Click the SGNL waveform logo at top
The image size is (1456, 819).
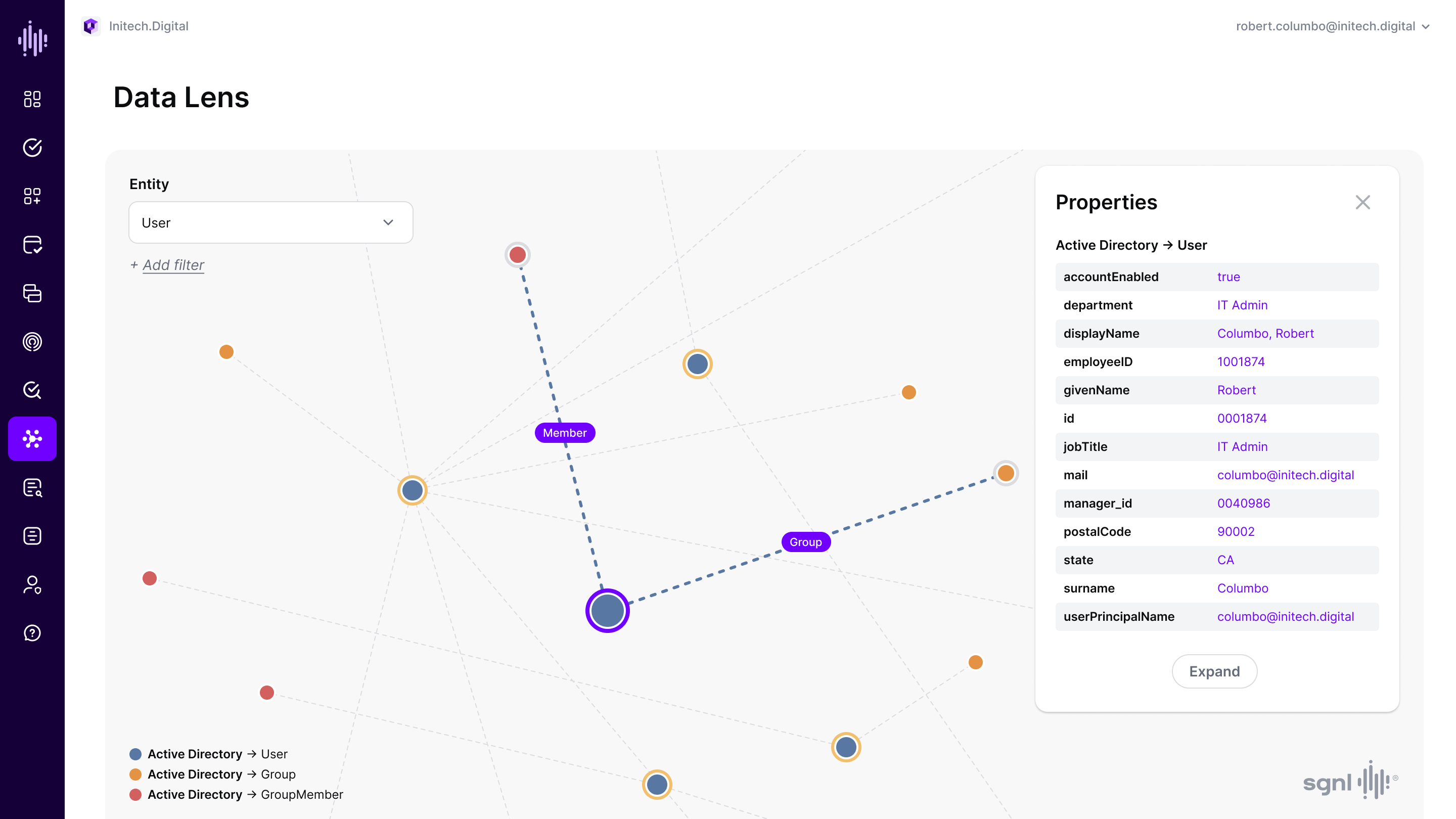(x=32, y=38)
